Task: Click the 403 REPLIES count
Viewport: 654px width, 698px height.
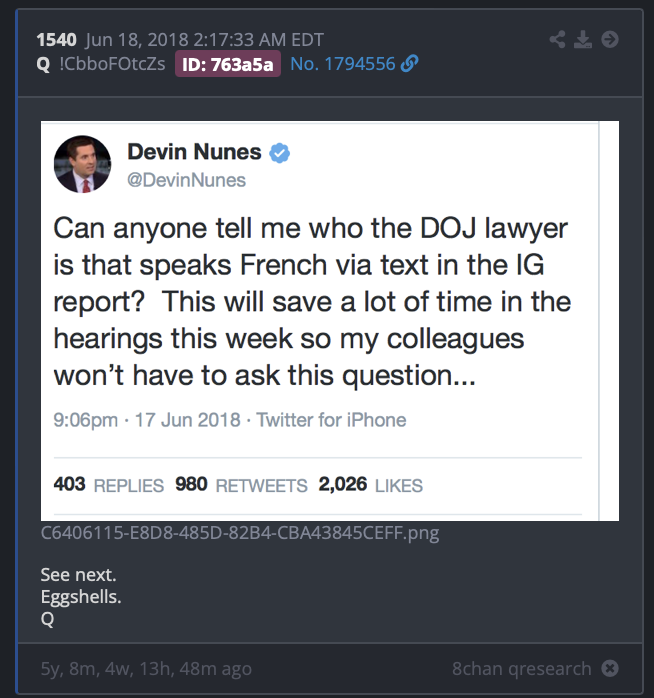Action: coord(108,486)
